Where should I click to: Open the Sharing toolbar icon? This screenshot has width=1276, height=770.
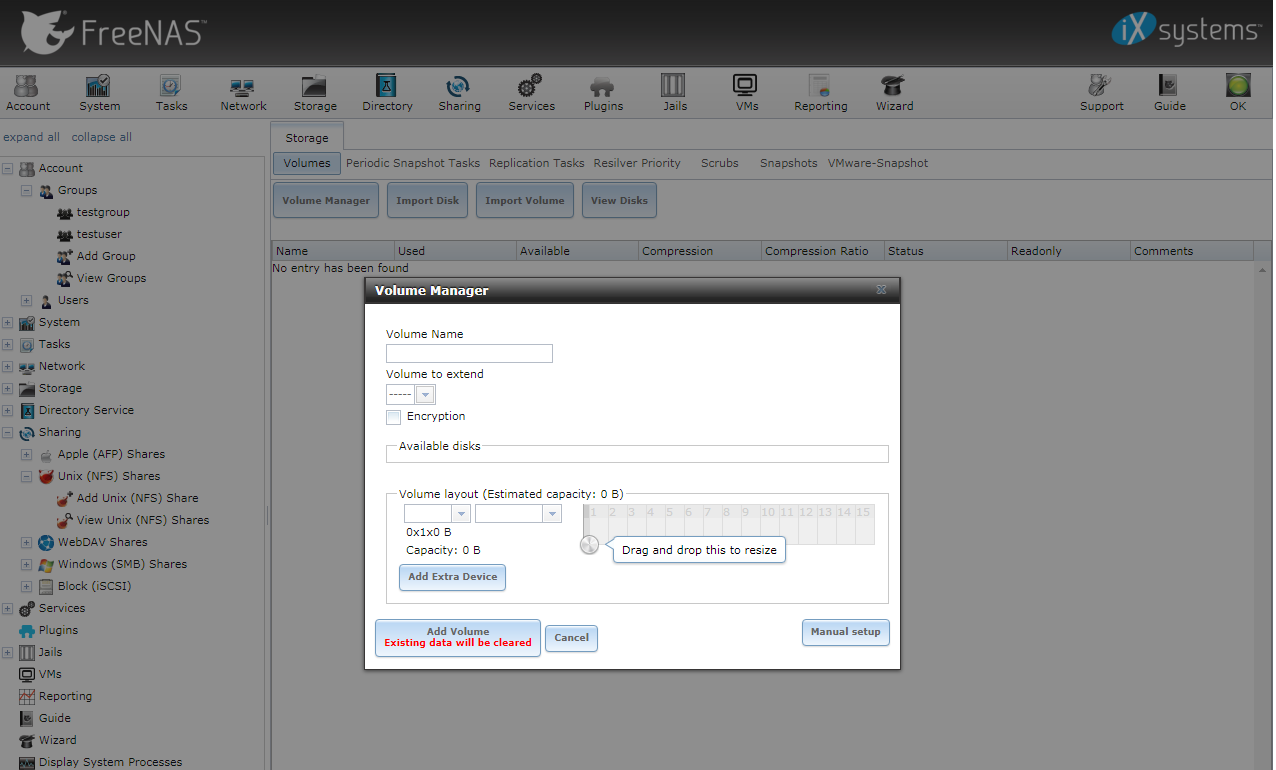459,93
